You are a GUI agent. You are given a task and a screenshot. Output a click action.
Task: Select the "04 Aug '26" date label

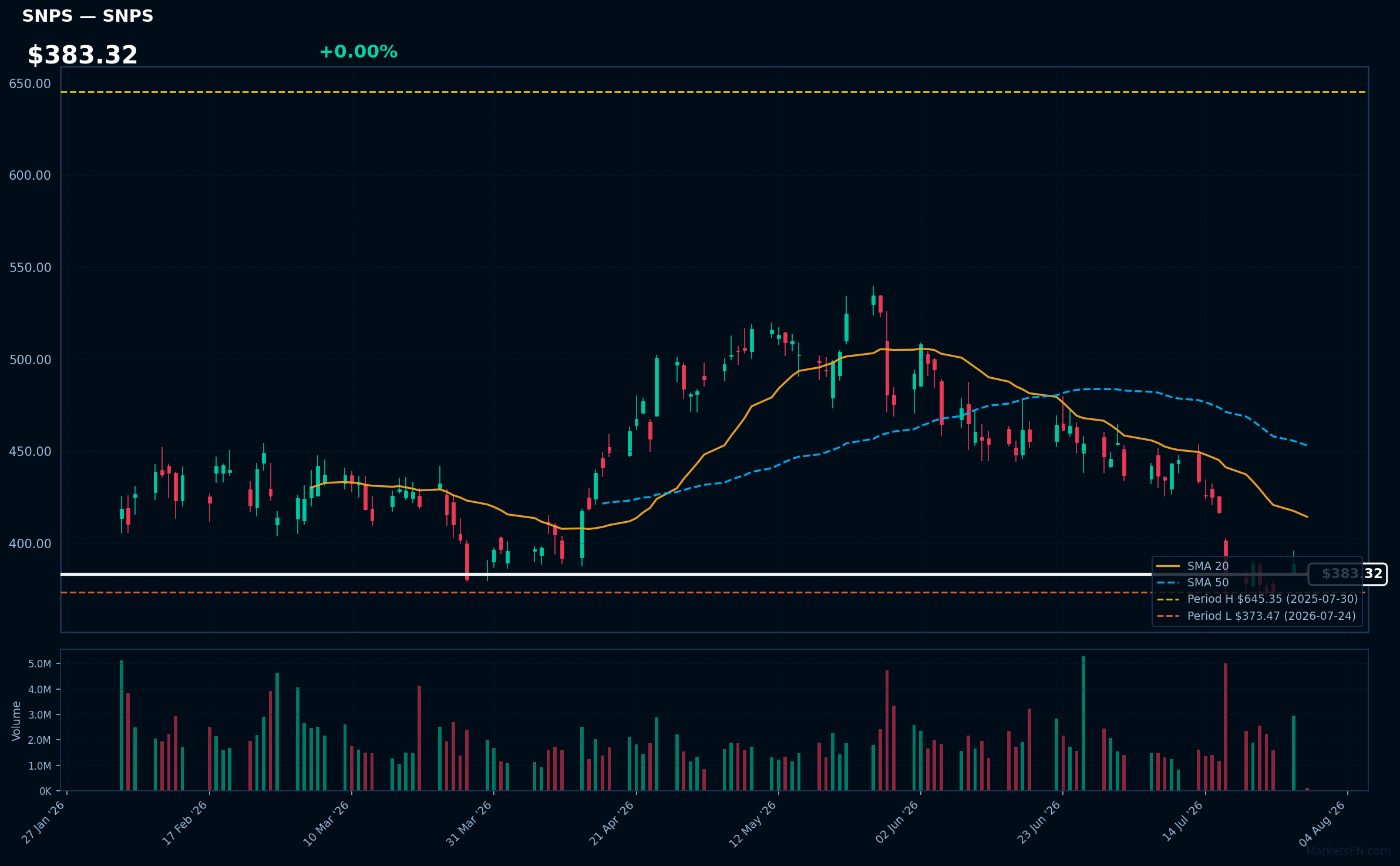1322,824
